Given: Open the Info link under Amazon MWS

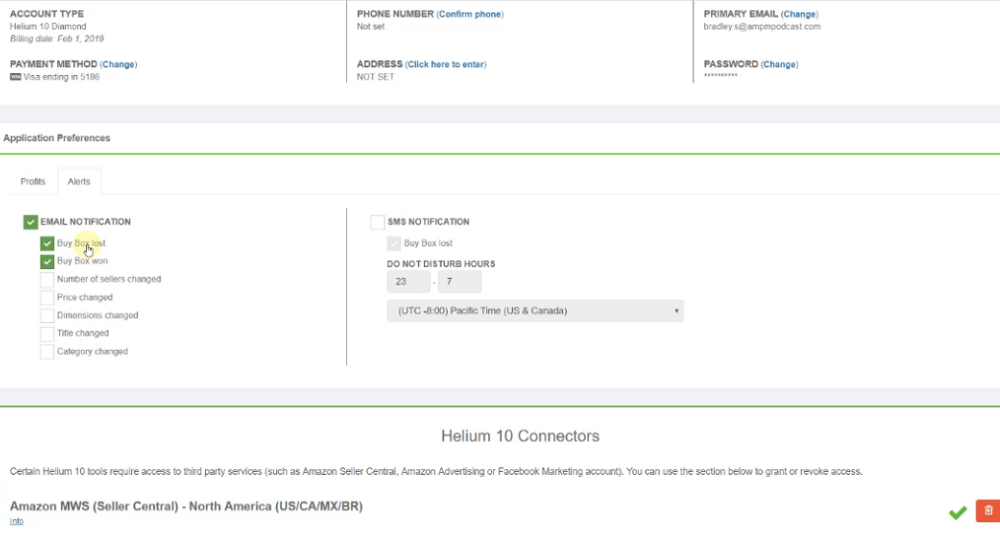Looking at the screenshot, I should (x=17, y=521).
